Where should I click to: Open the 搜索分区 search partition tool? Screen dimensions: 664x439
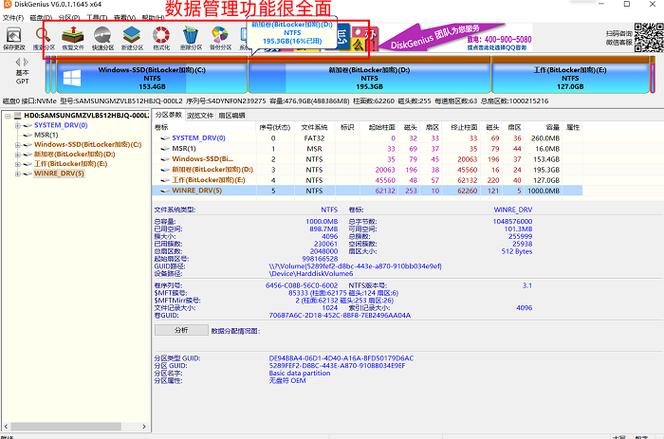pos(43,38)
